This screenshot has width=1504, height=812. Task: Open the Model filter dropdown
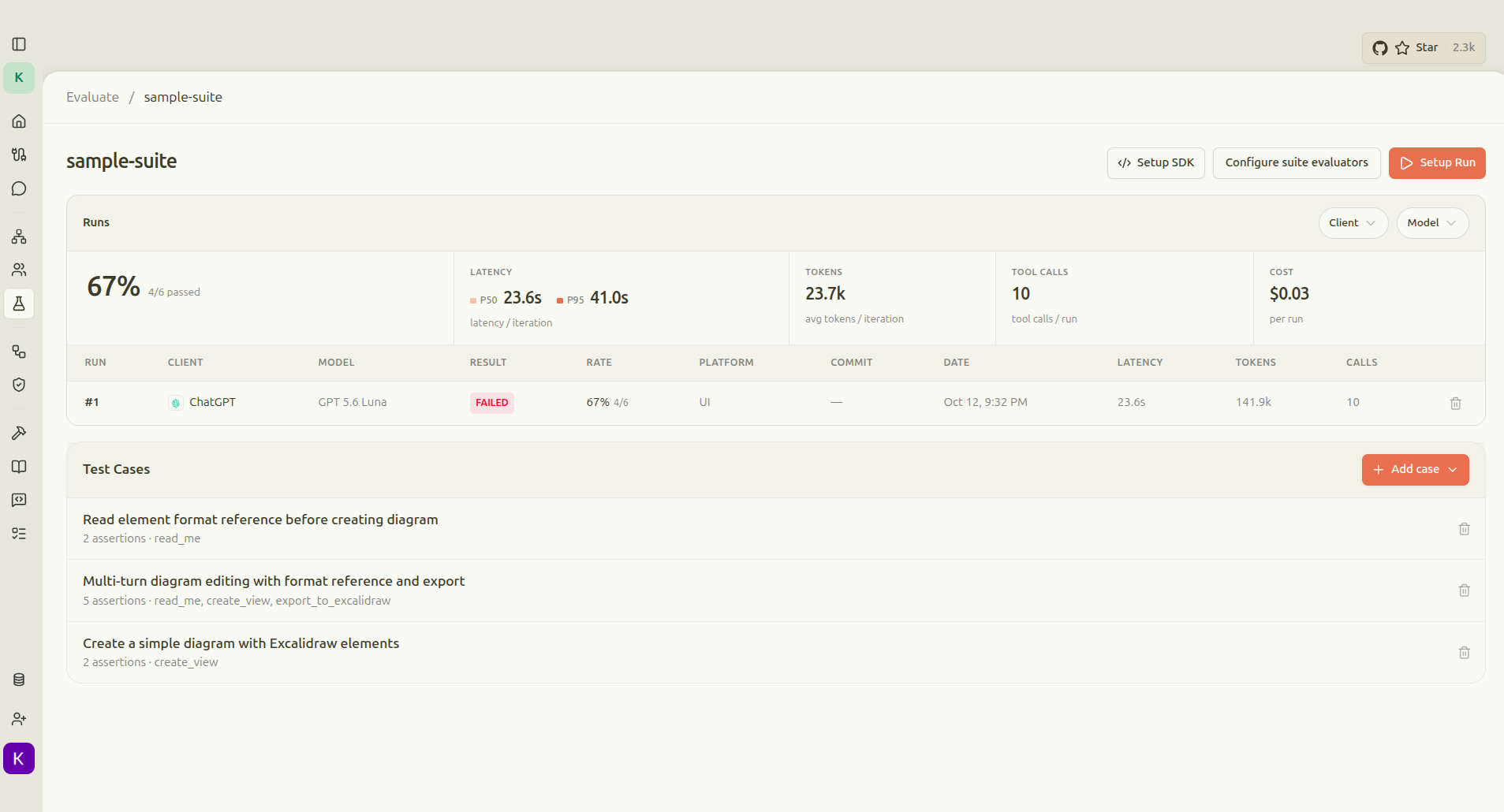(1431, 223)
